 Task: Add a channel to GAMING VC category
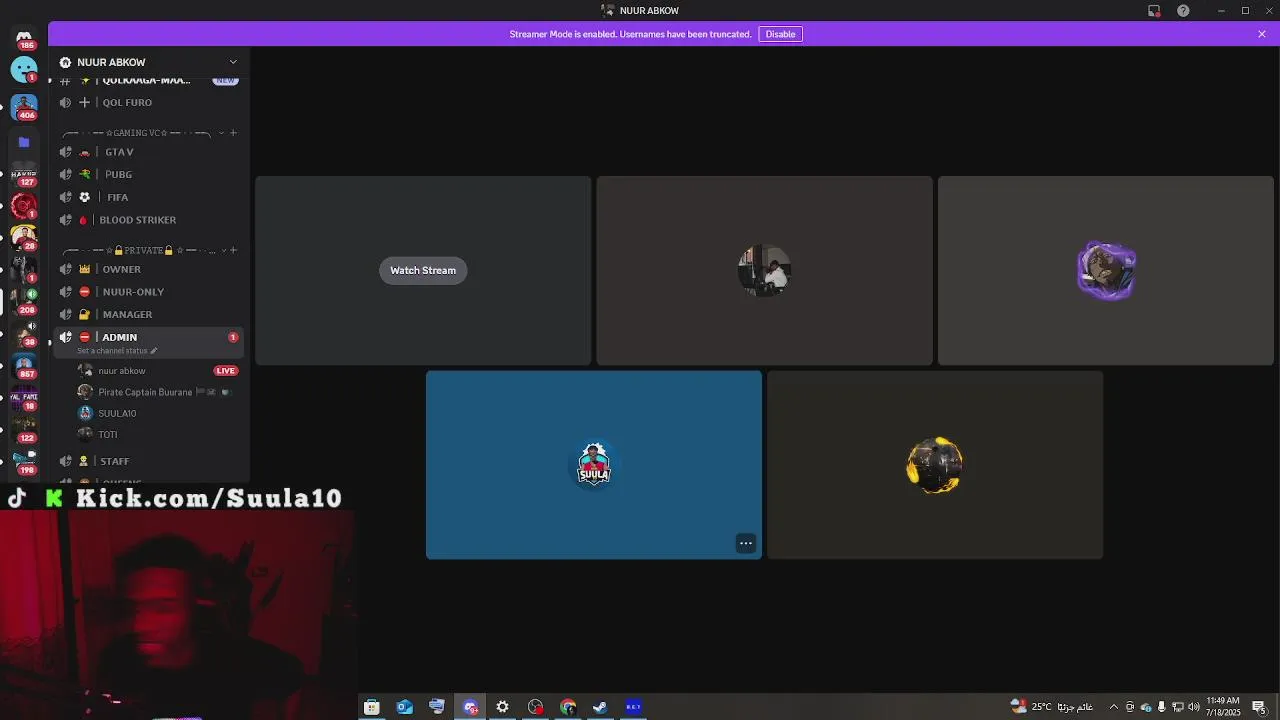[x=233, y=133]
